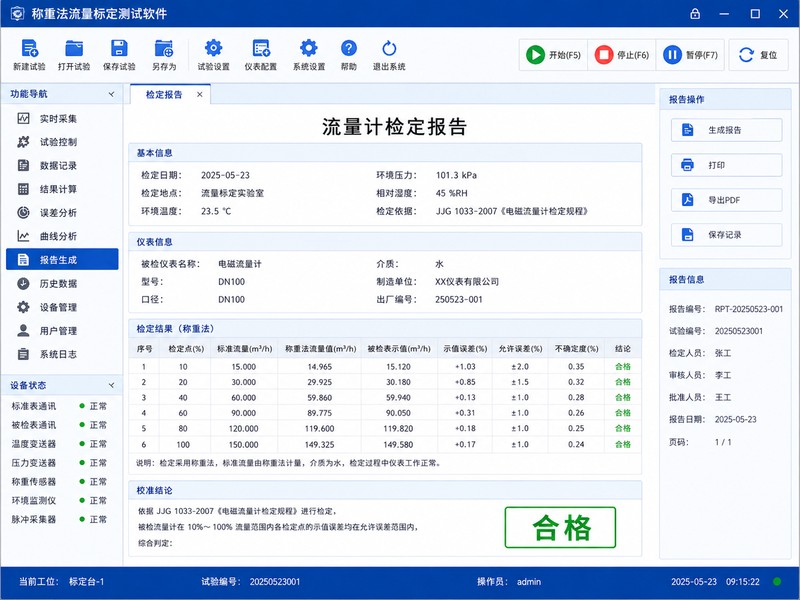Click the green connection indicator in status bar
800x600 pixels.
click(x=777, y=582)
